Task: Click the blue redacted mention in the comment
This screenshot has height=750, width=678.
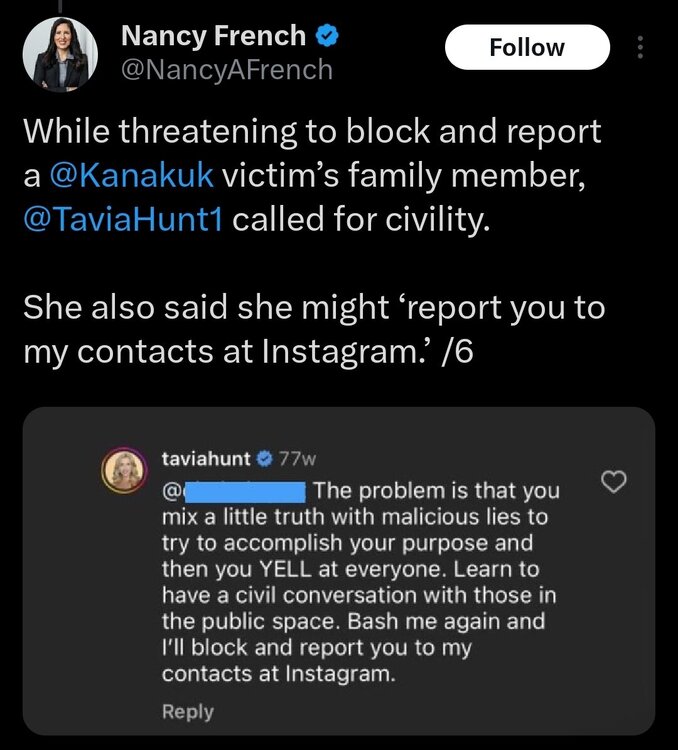Action: 245,492
